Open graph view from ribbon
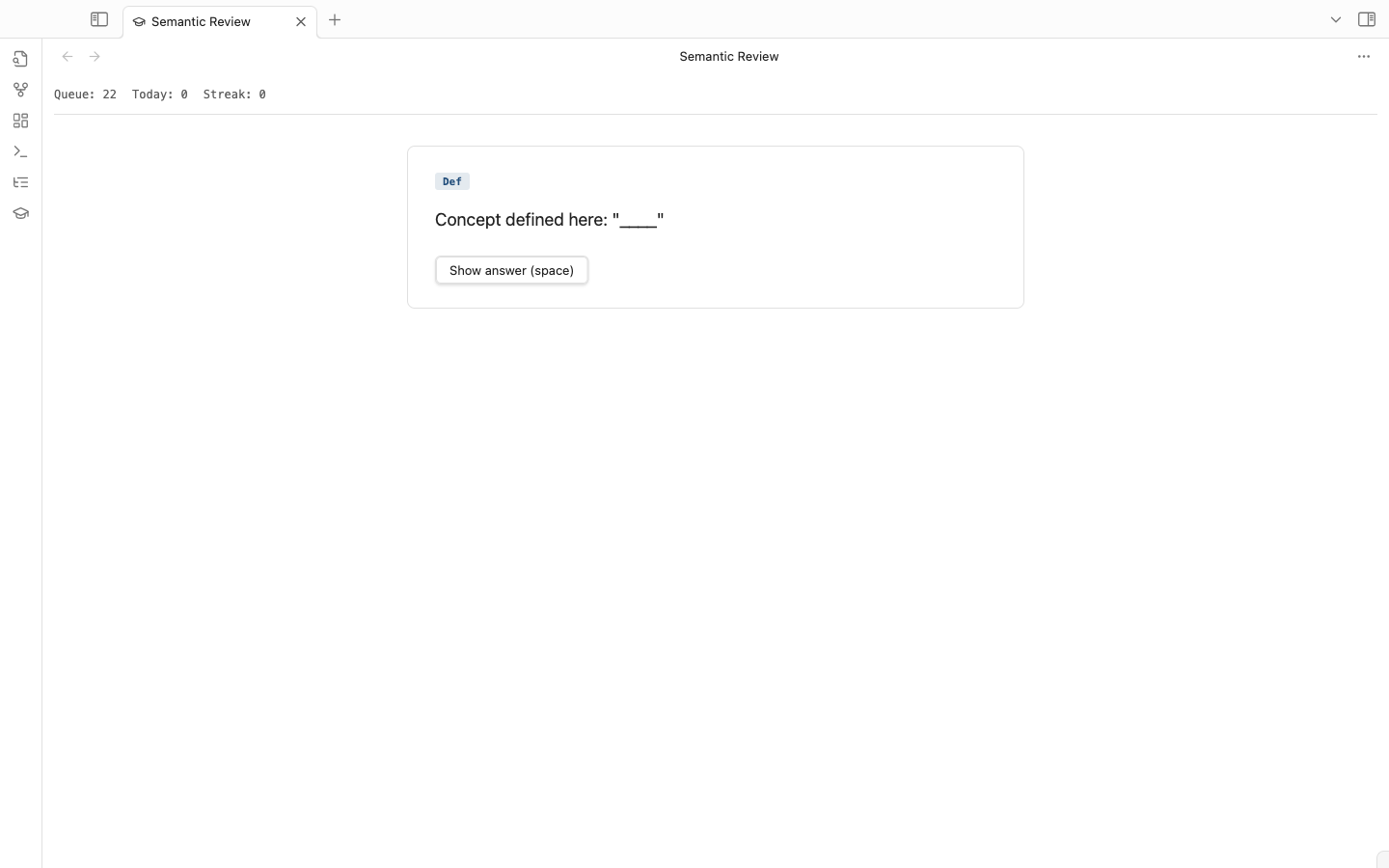1389x868 pixels. point(20,90)
